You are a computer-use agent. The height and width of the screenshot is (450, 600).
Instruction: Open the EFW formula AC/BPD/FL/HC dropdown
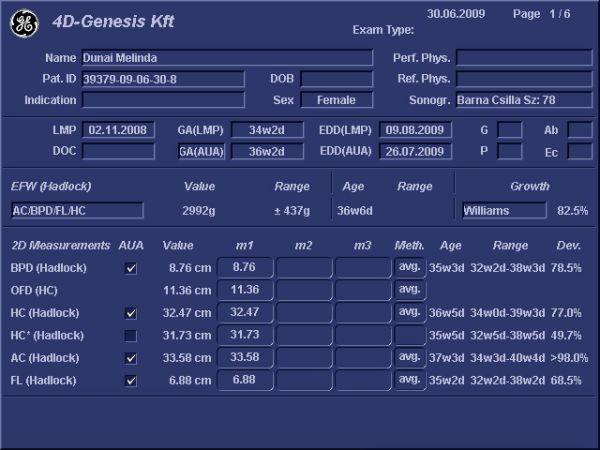pyautogui.click(x=77, y=210)
